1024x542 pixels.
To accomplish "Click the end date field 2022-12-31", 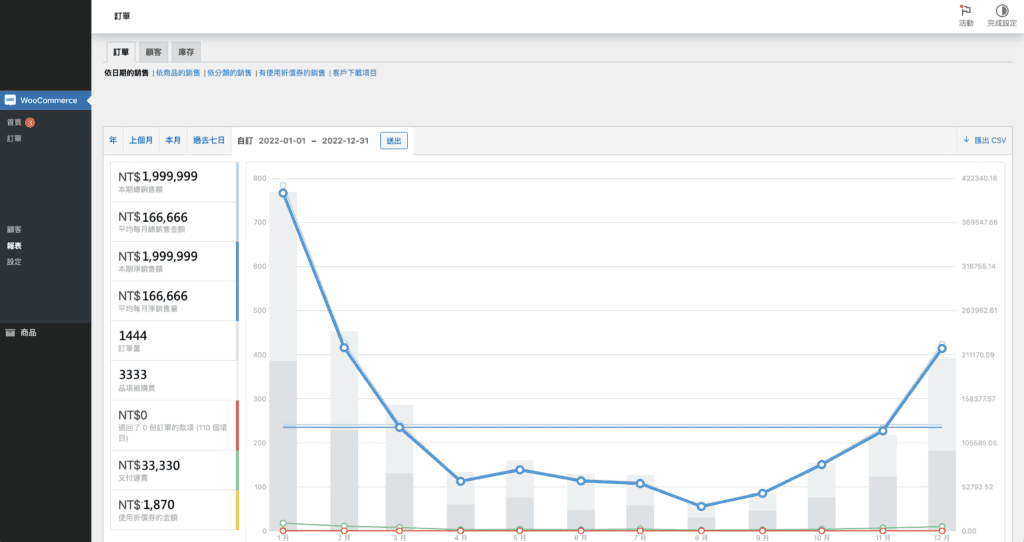I will pos(346,141).
